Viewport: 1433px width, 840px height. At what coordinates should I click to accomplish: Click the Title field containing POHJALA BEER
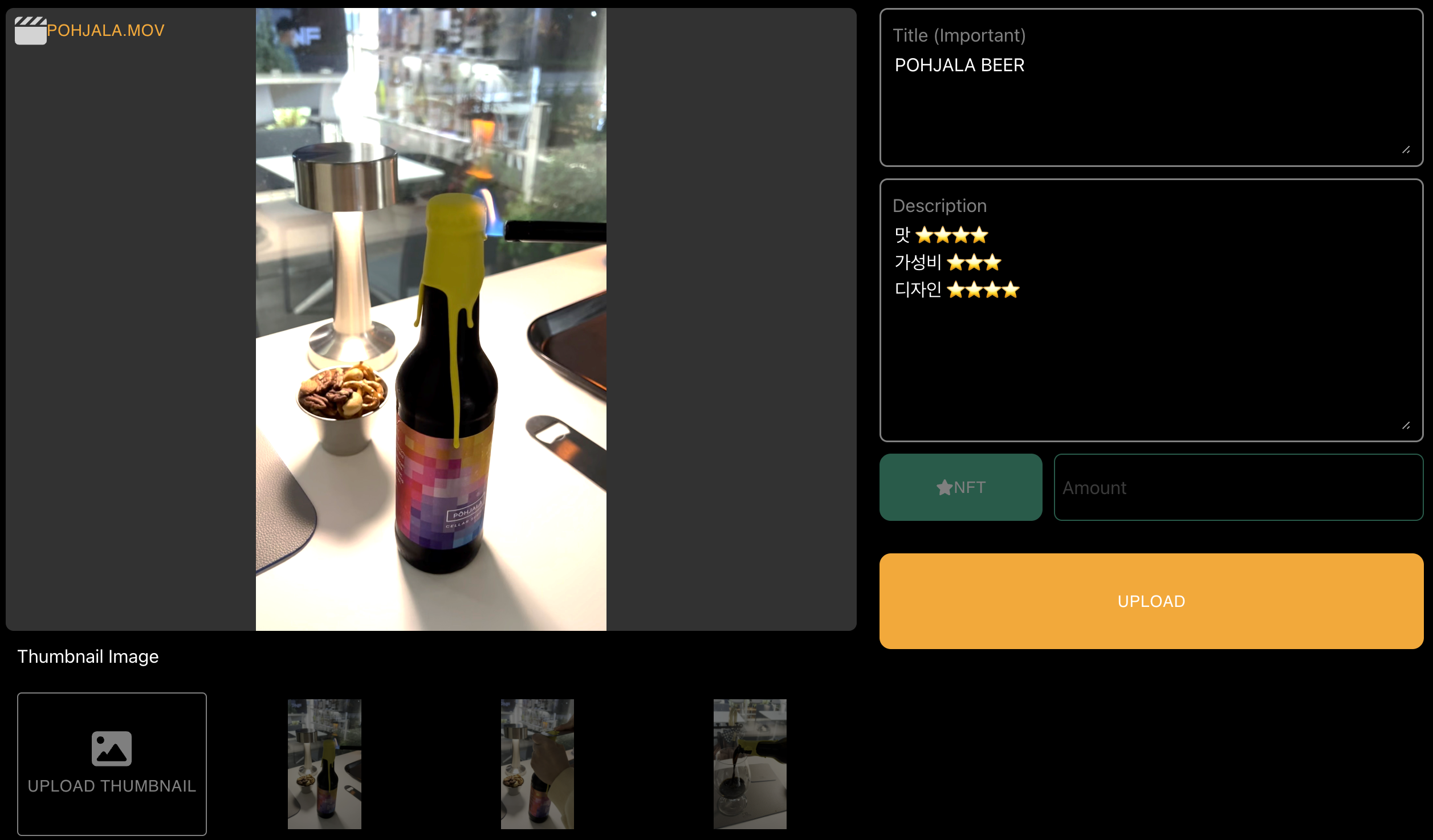click(x=1151, y=87)
